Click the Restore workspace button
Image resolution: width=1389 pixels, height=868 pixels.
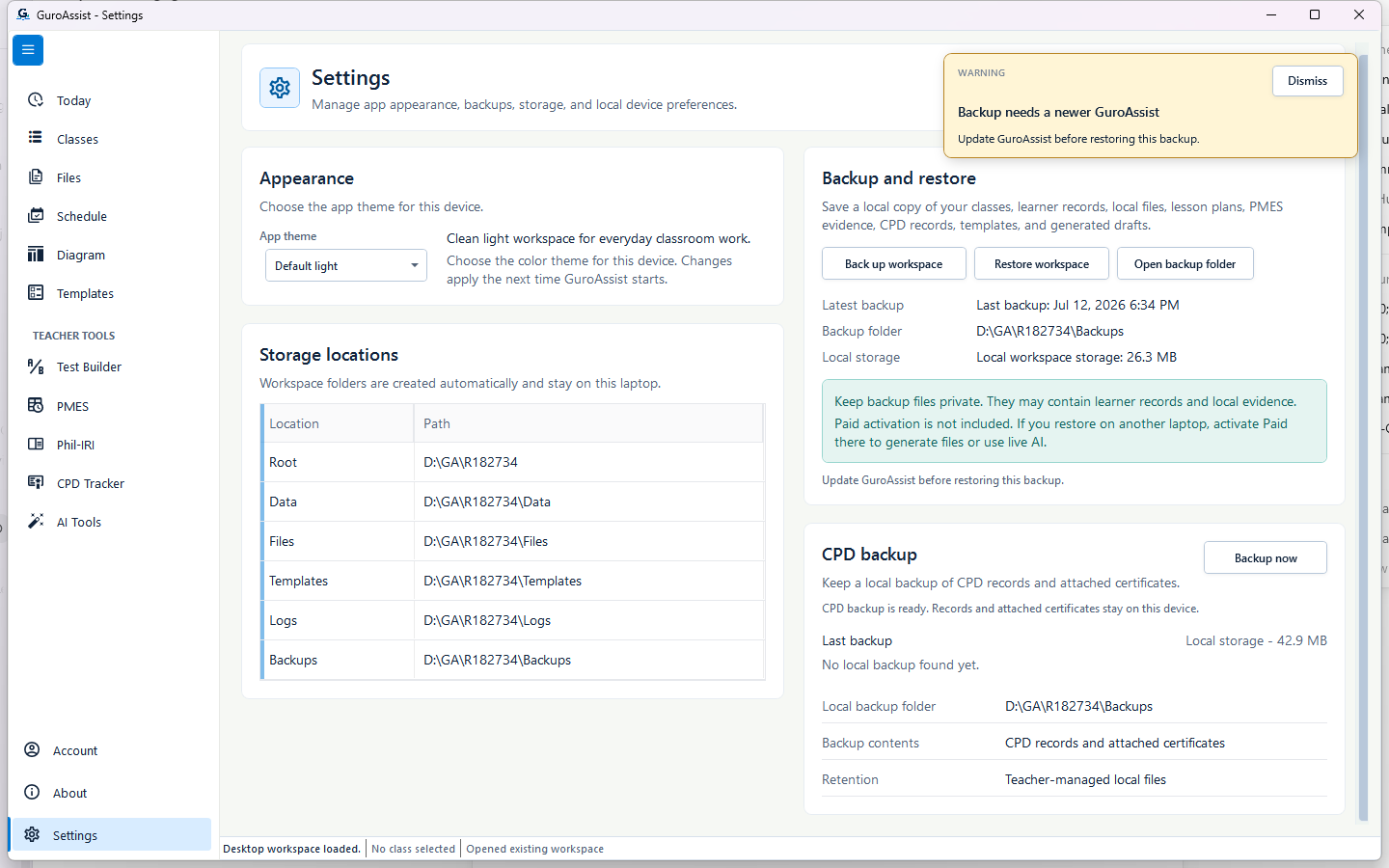[x=1042, y=264]
